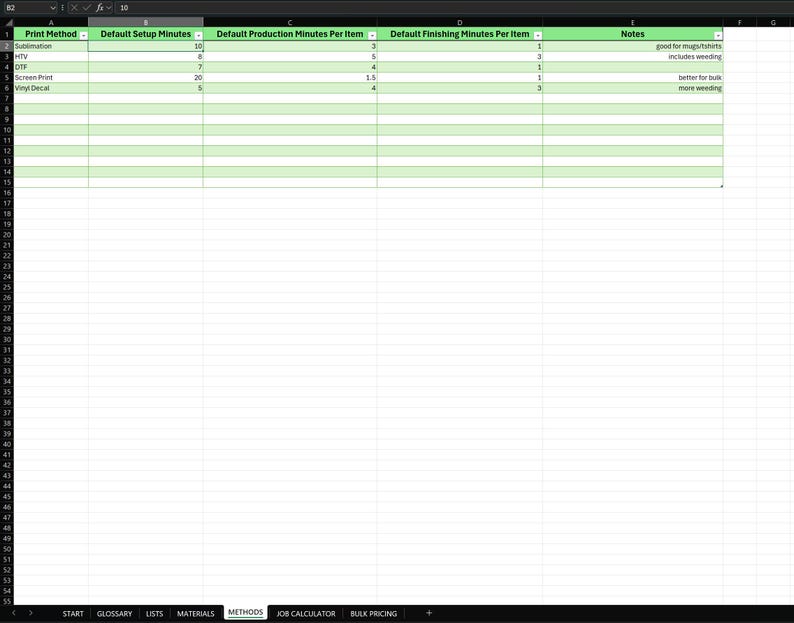Switch to the GLOSSARY sheet tab
Image resolution: width=794 pixels, height=623 pixels.
(114, 613)
